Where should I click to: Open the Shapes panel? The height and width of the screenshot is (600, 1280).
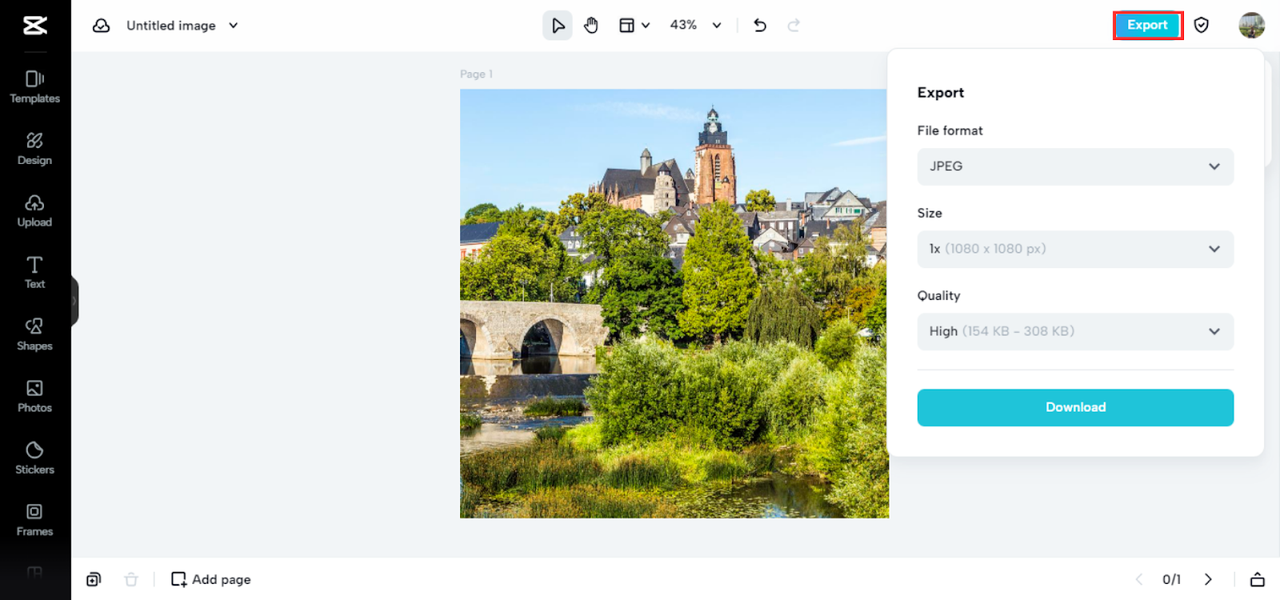pyautogui.click(x=34, y=334)
